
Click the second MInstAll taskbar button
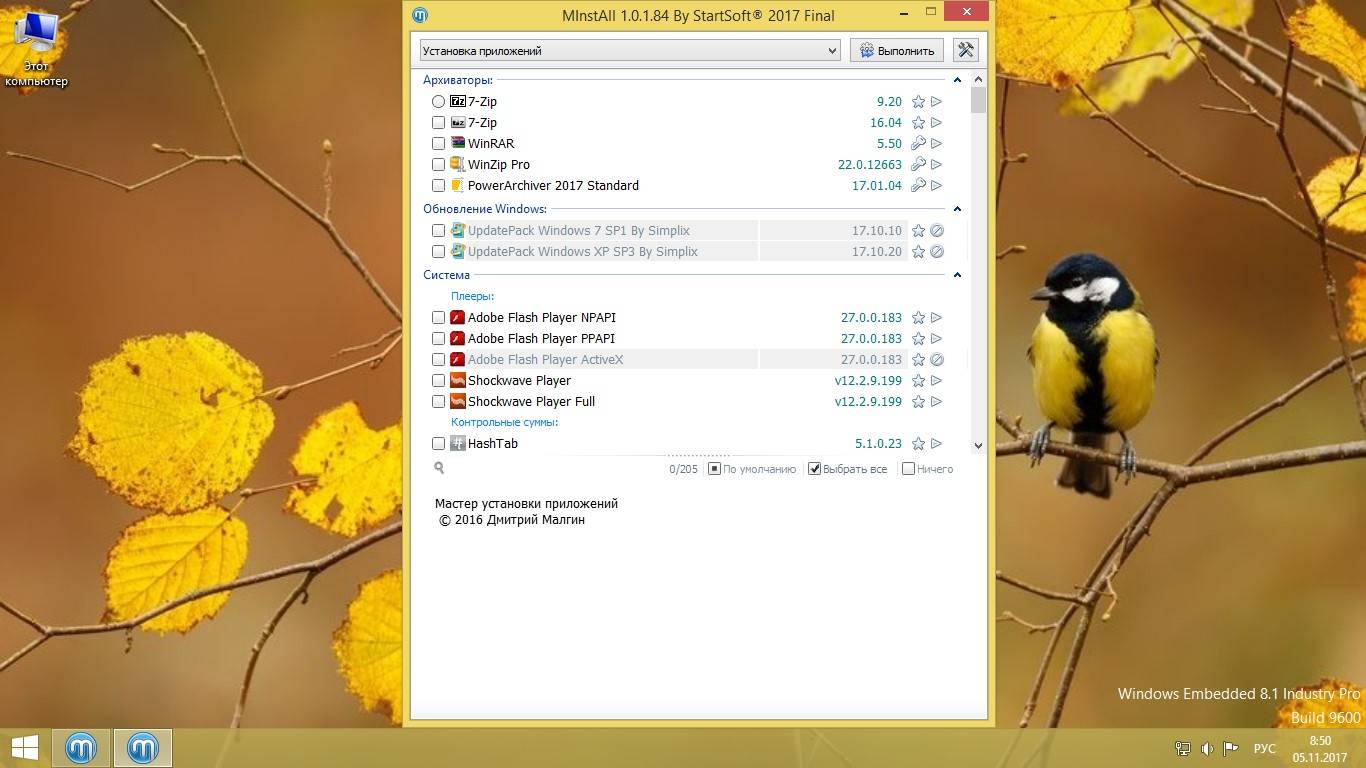142,748
